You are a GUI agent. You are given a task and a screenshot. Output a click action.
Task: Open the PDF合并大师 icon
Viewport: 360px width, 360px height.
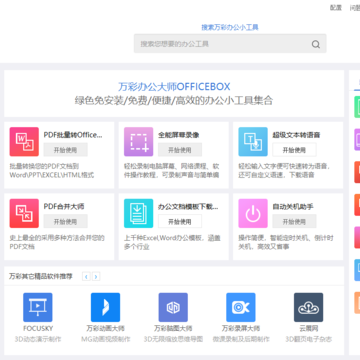24,213
